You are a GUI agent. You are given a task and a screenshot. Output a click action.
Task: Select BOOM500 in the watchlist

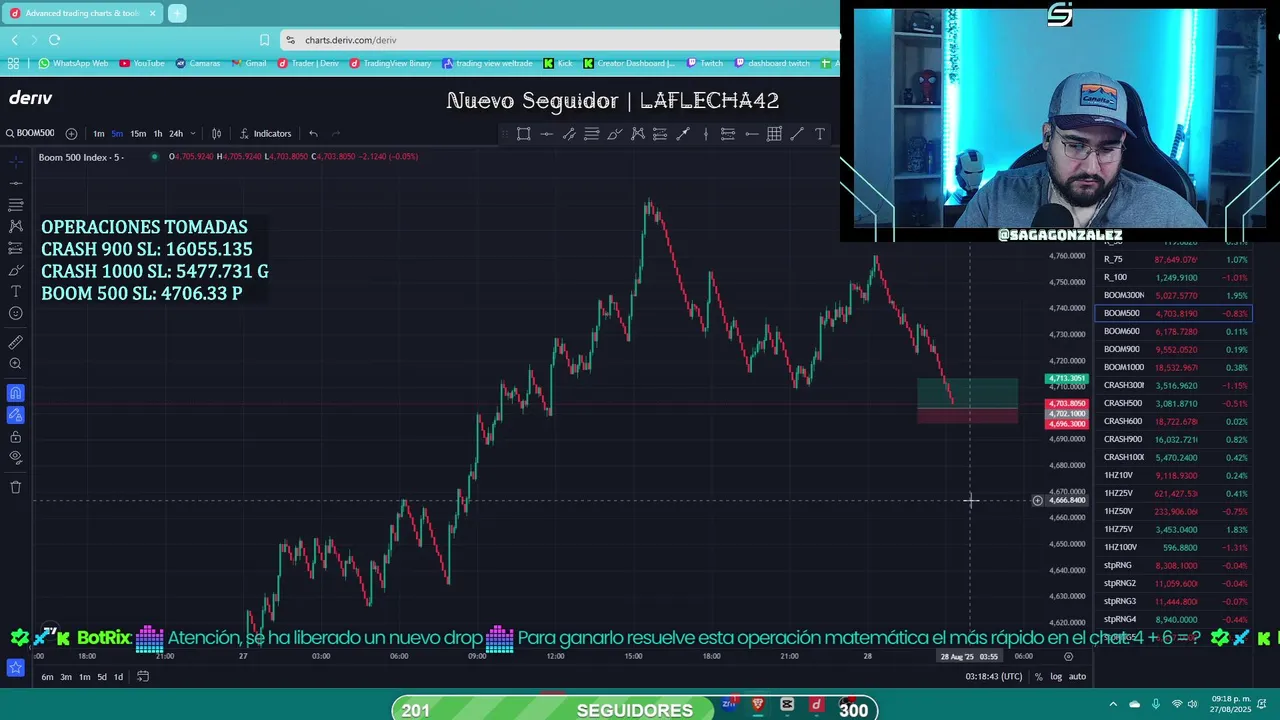pos(1174,313)
